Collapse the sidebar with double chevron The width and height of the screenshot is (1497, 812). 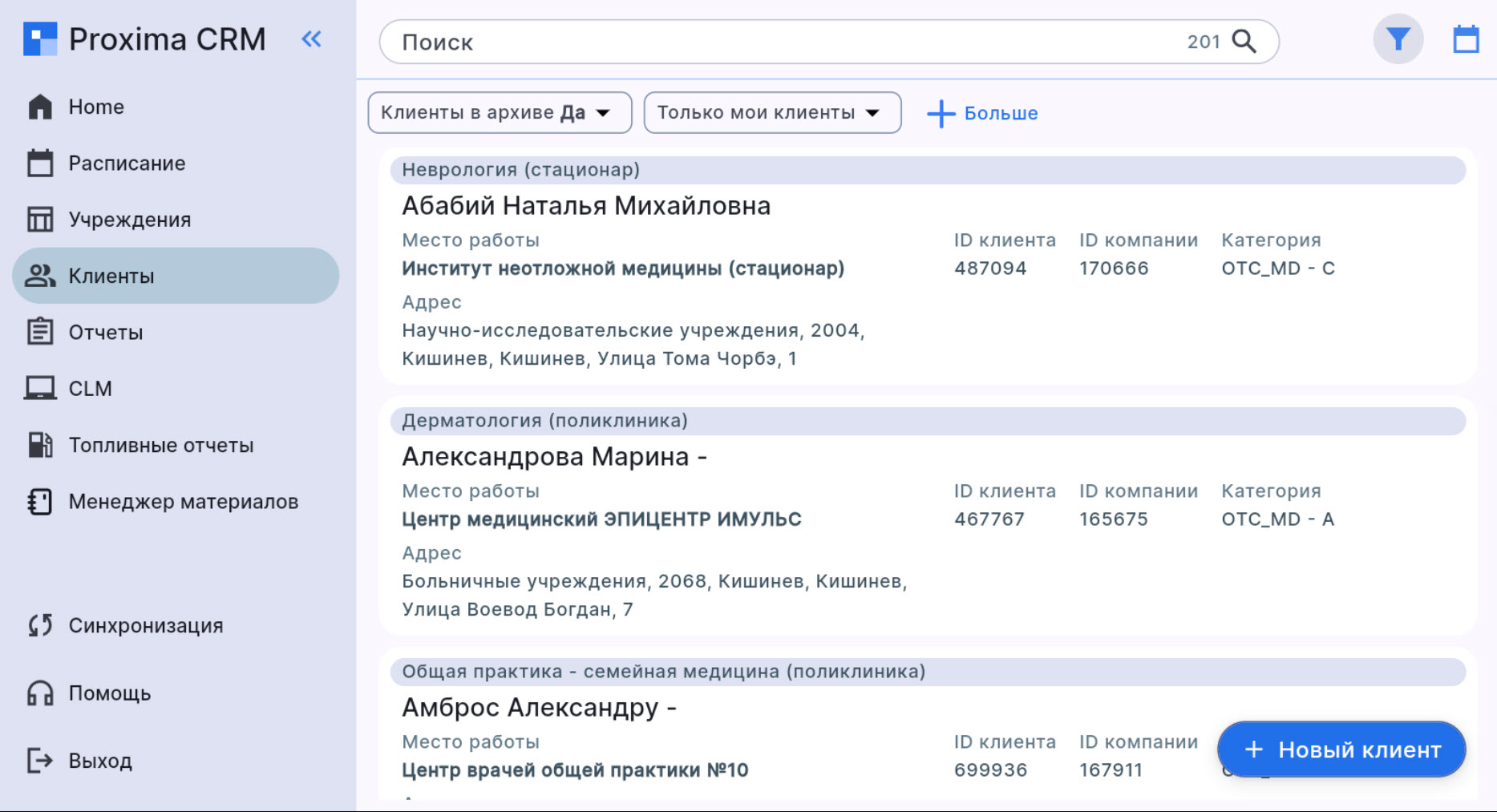(x=311, y=38)
